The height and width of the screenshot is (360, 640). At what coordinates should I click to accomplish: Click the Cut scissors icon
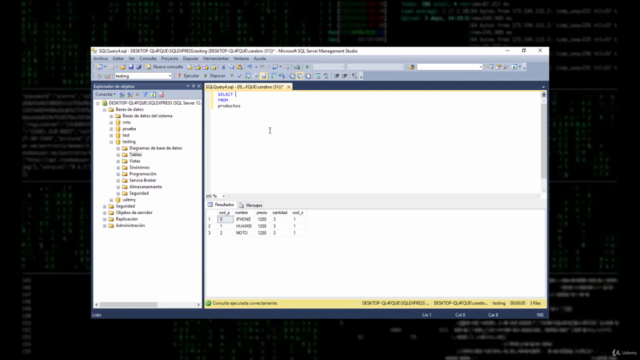tap(223, 67)
